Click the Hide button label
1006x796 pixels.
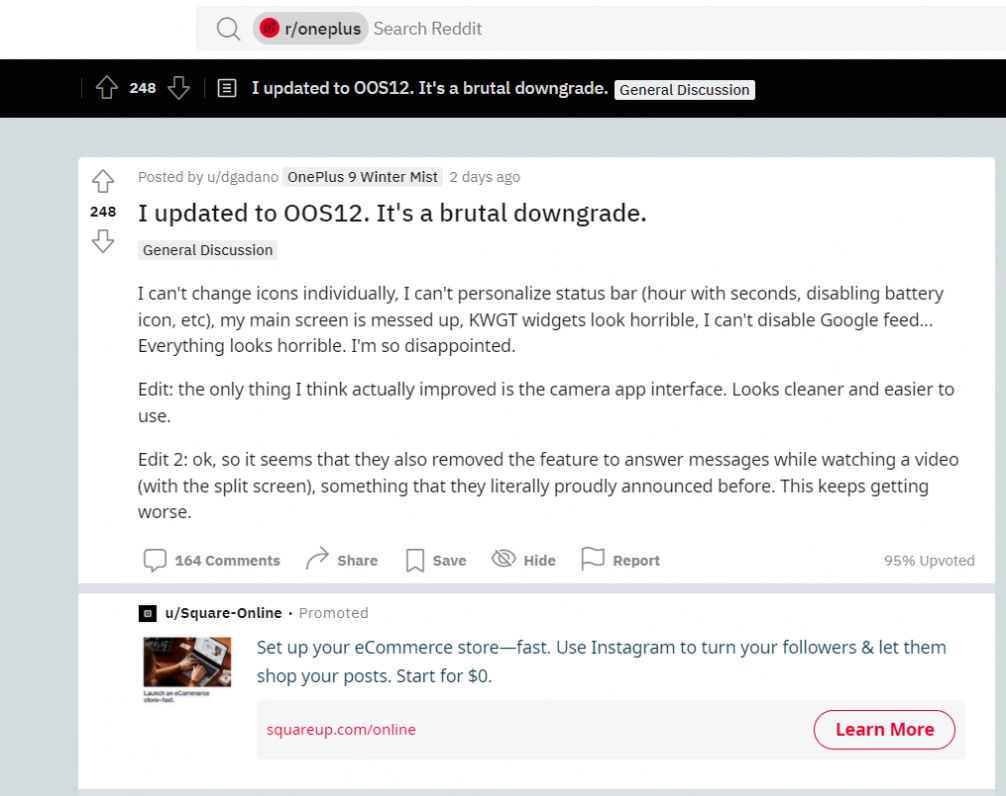pos(540,561)
